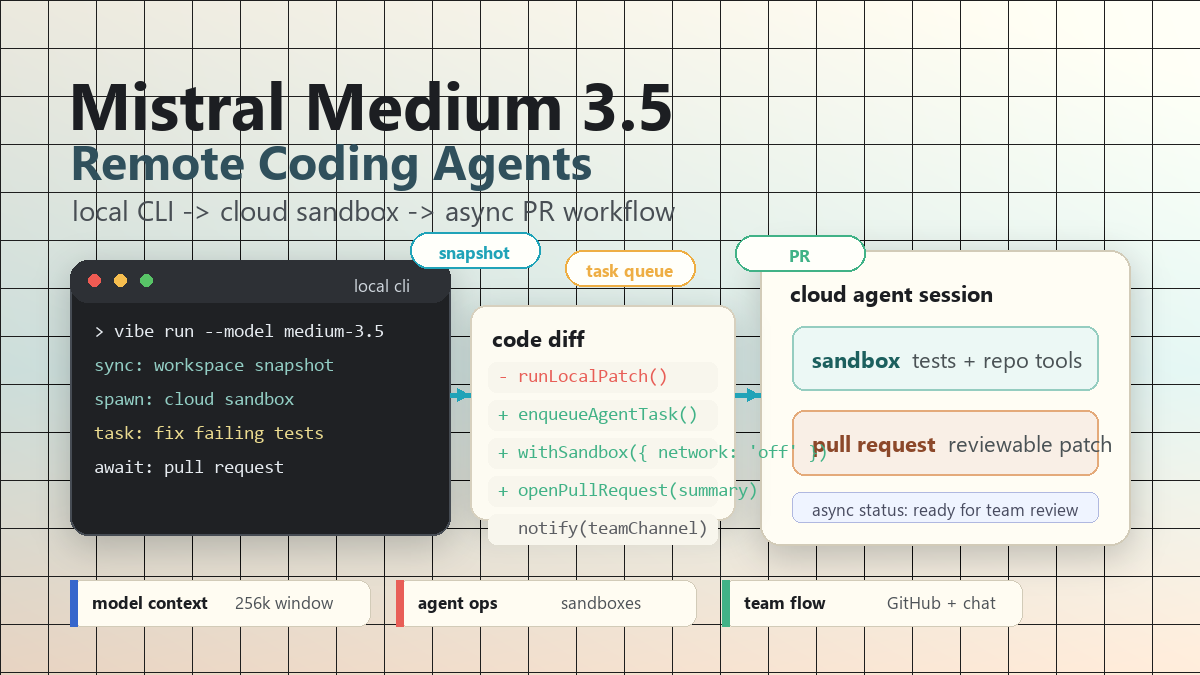Select the task queue pill label
Viewport: 1200px width, 675px height.
[x=630, y=270]
